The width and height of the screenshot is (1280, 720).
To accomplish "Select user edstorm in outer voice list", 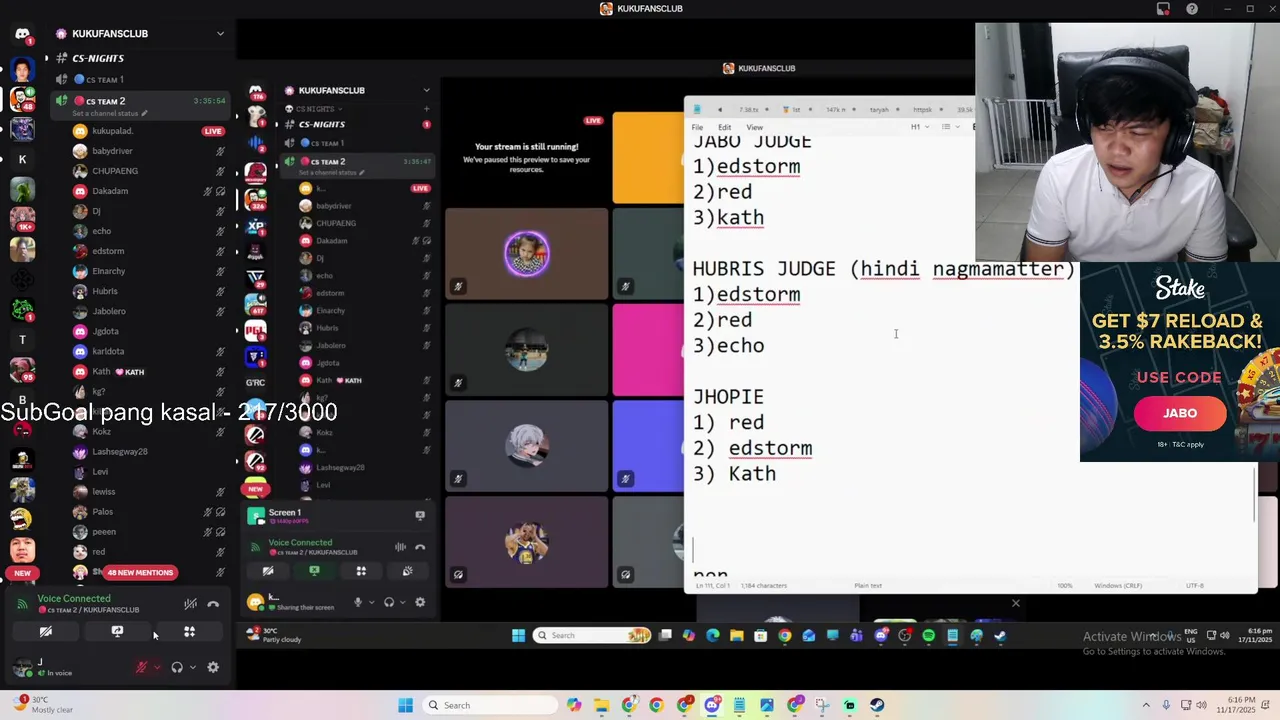I will coord(108,251).
